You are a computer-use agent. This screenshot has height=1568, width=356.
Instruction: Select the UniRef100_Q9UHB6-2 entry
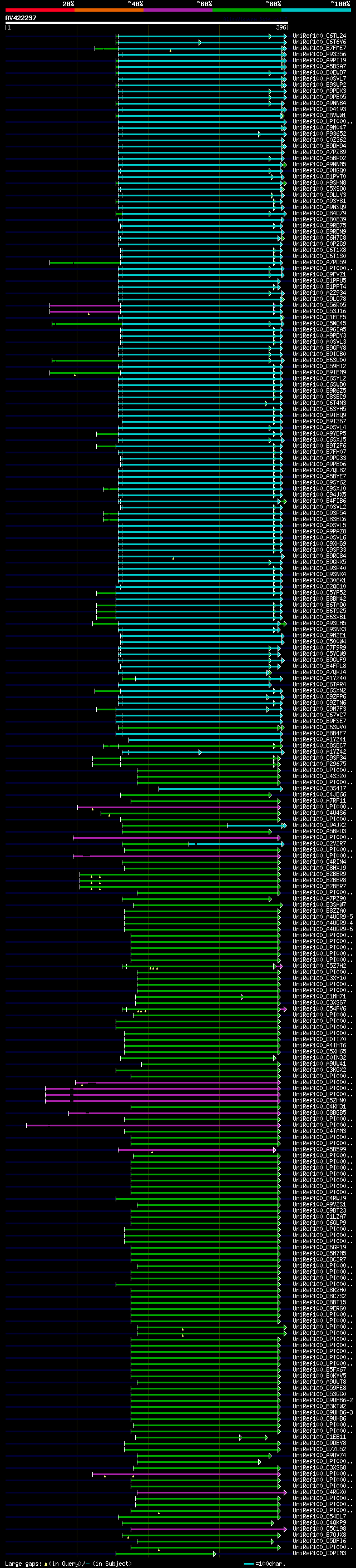point(323,1401)
